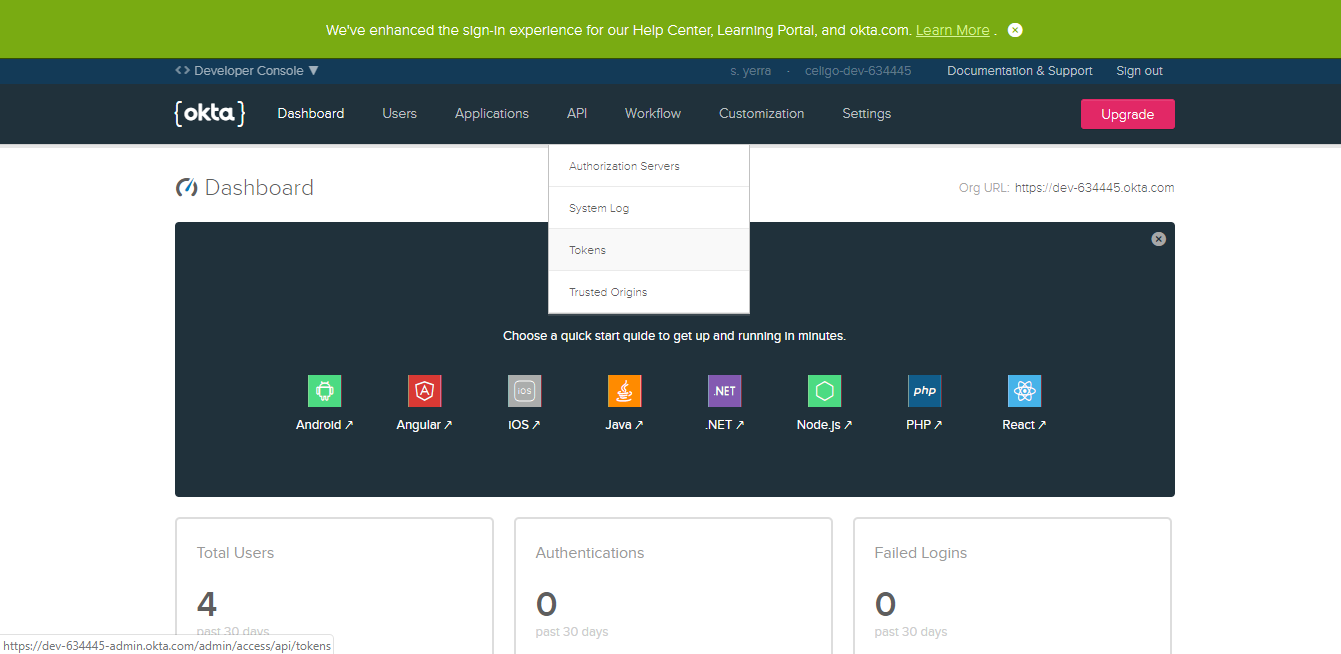The width and height of the screenshot is (1341, 654).
Task: Click the .NET guide label link
Action: tap(724, 425)
